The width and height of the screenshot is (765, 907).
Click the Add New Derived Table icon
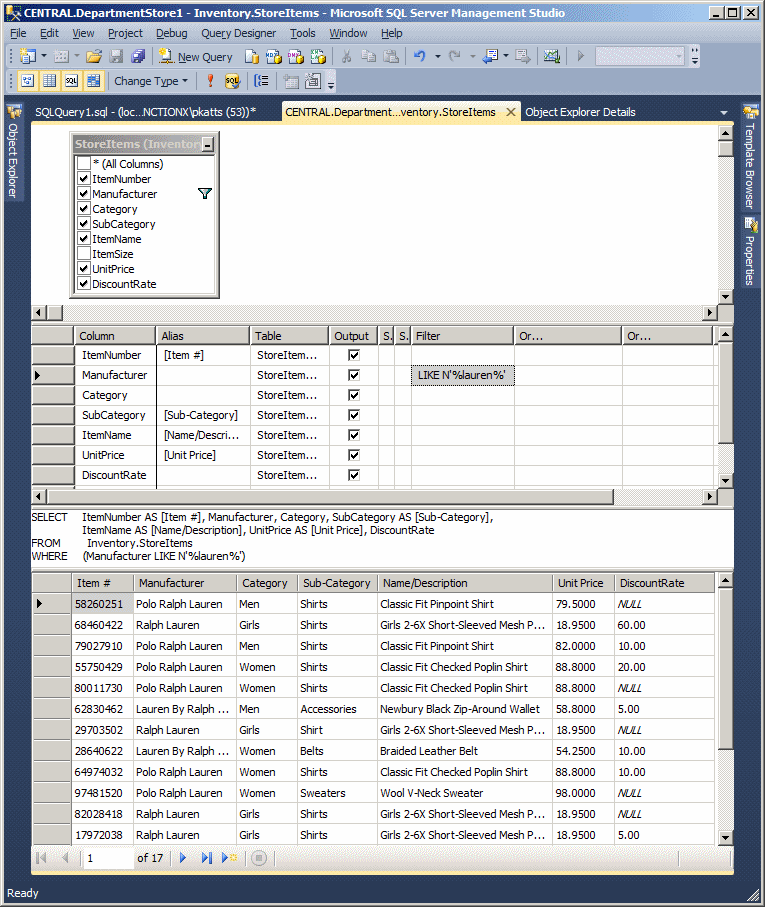(313, 81)
